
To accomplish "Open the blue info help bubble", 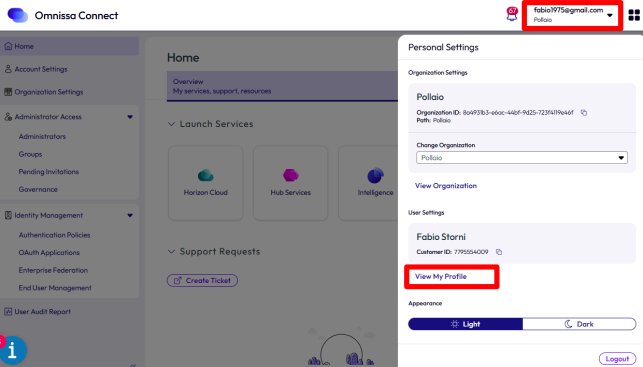I will coord(13,350).
